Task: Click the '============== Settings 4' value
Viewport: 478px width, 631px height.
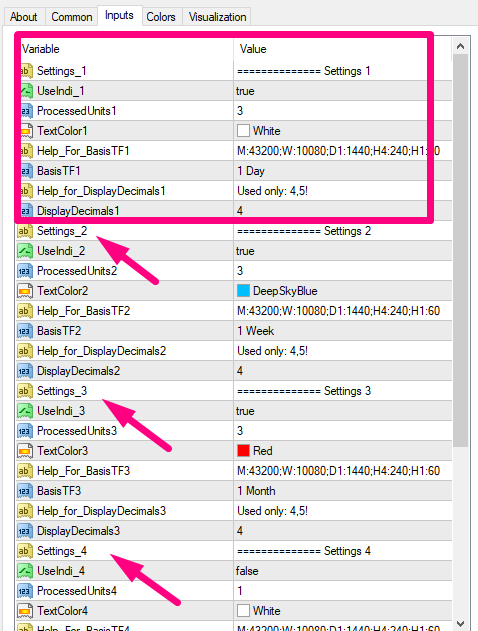Action: point(304,551)
